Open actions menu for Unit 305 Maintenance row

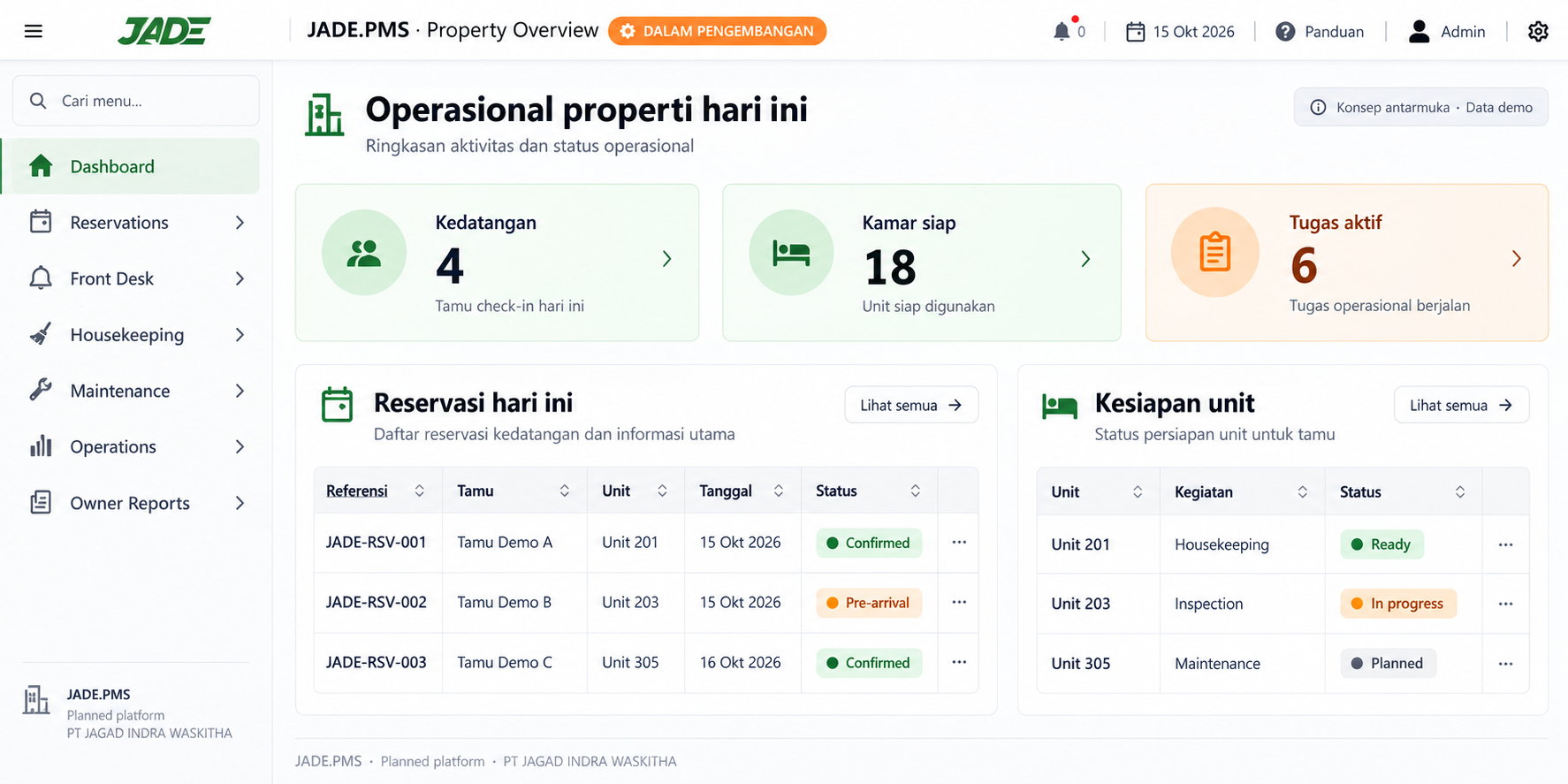[1506, 664]
